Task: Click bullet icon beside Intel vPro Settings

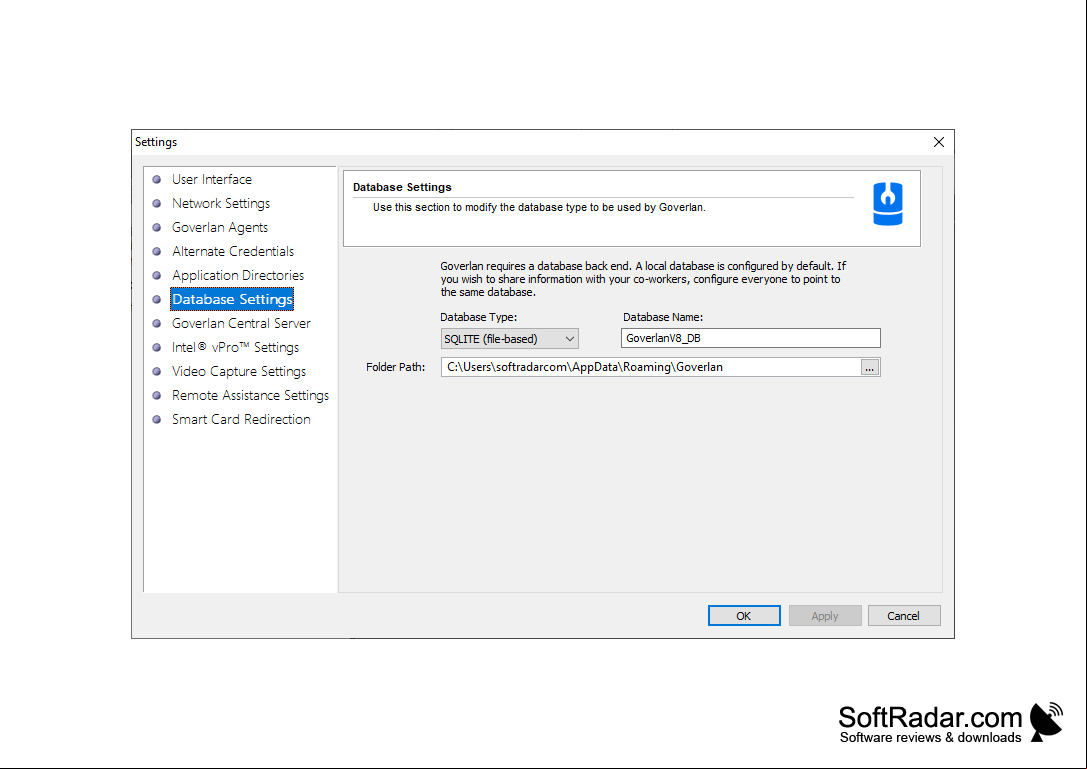Action: coord(157,347)
